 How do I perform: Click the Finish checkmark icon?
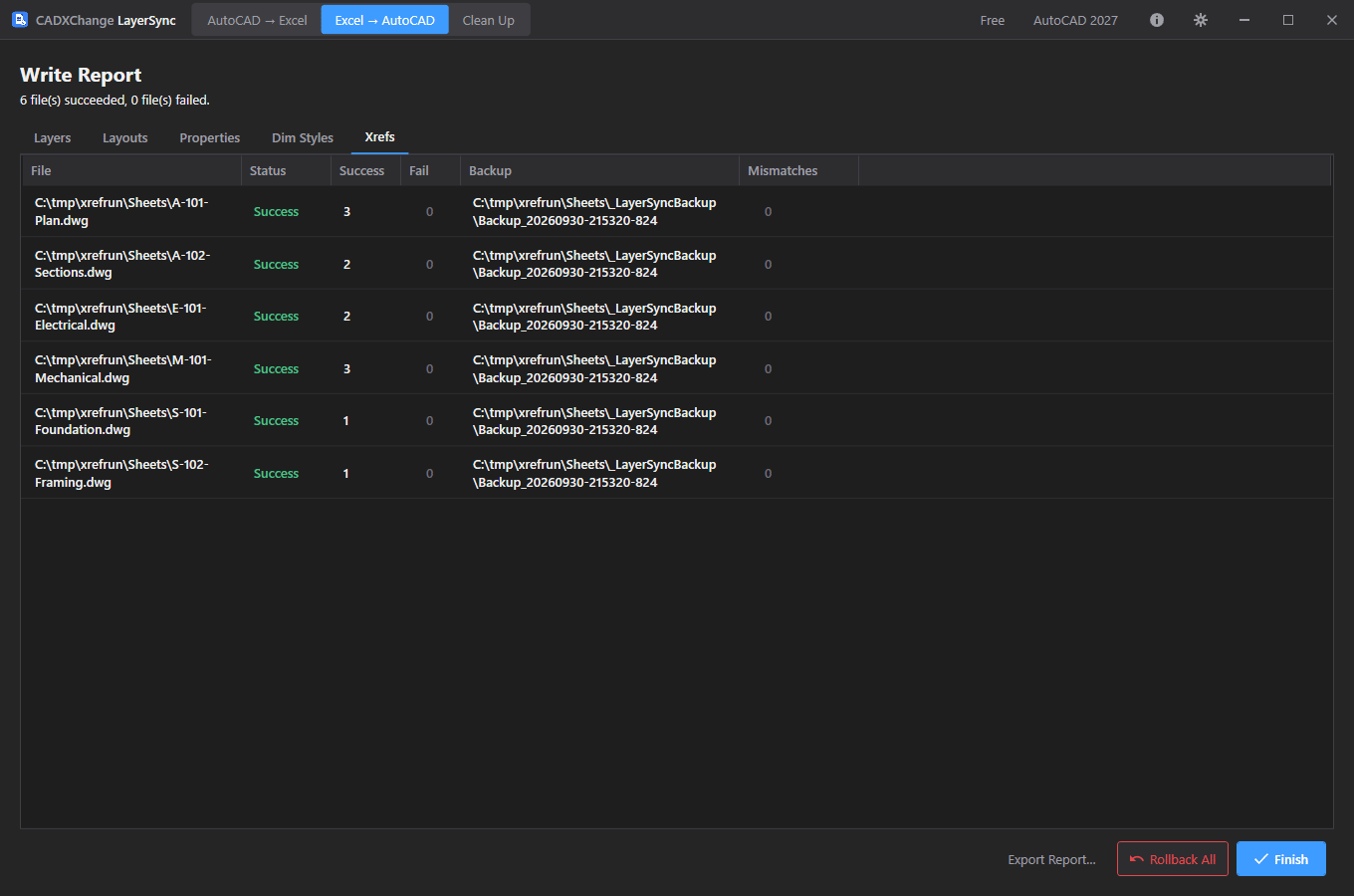[1261, 859]
